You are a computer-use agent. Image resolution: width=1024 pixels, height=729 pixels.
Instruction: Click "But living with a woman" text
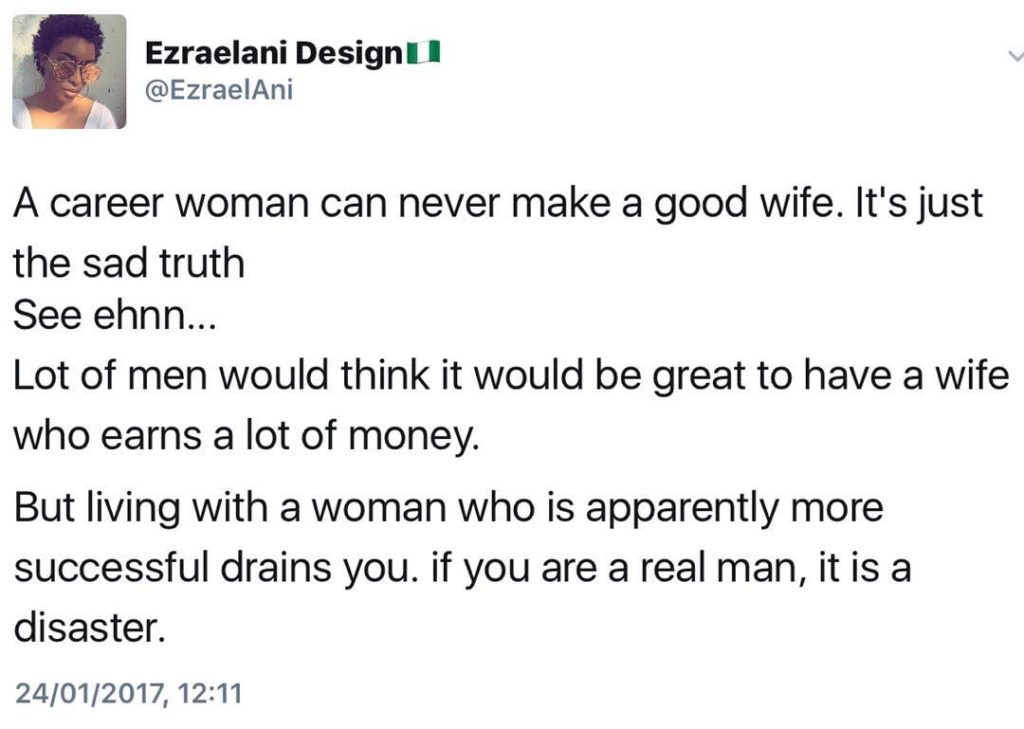(229, 508)
